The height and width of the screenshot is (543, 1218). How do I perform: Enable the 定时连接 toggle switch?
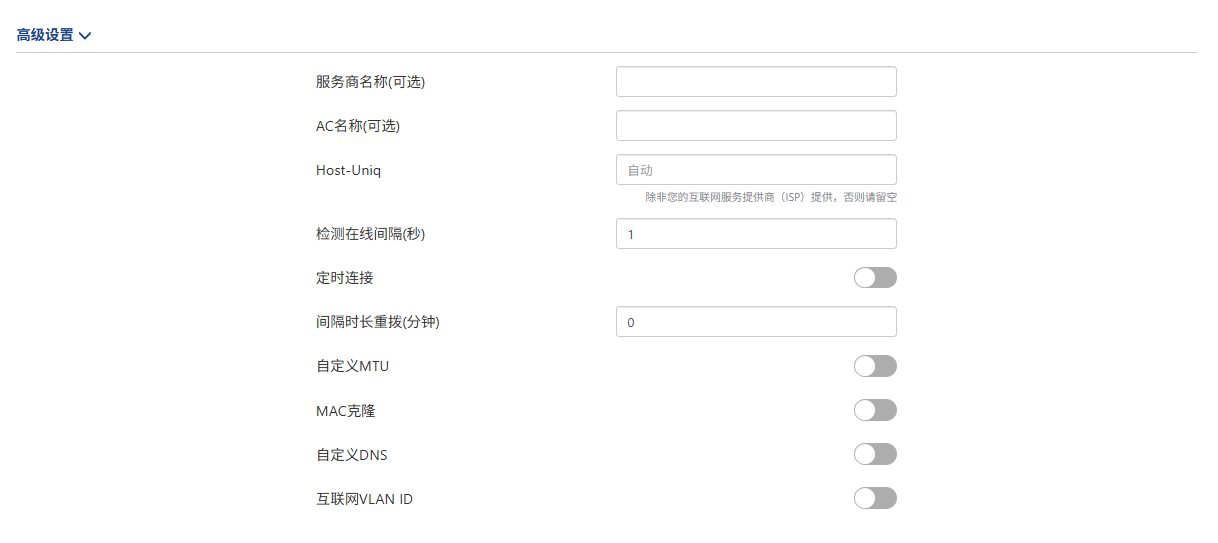[875, 278]
